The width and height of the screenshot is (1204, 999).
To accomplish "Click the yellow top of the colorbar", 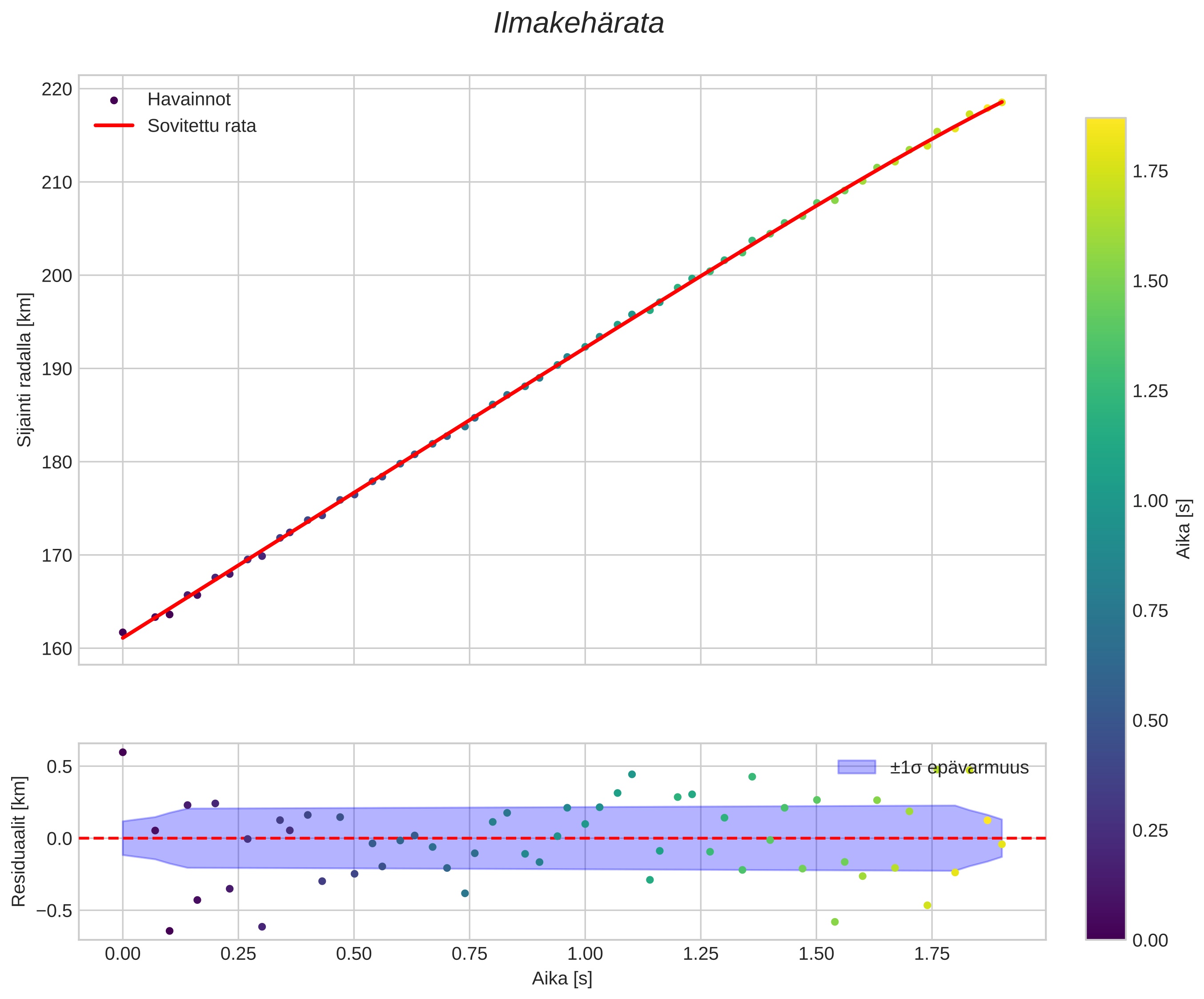I will click(x=1105, y=123).
